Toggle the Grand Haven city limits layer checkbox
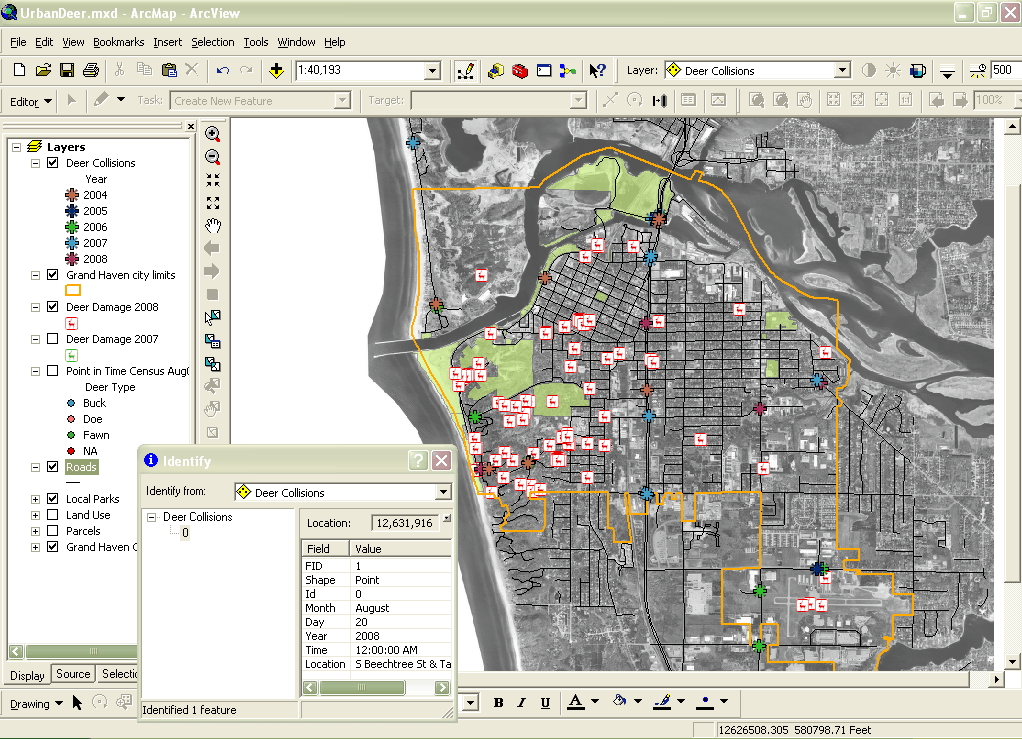This screenshot has height=739, width=1022. pyautogui.click(x=53, y=275)
